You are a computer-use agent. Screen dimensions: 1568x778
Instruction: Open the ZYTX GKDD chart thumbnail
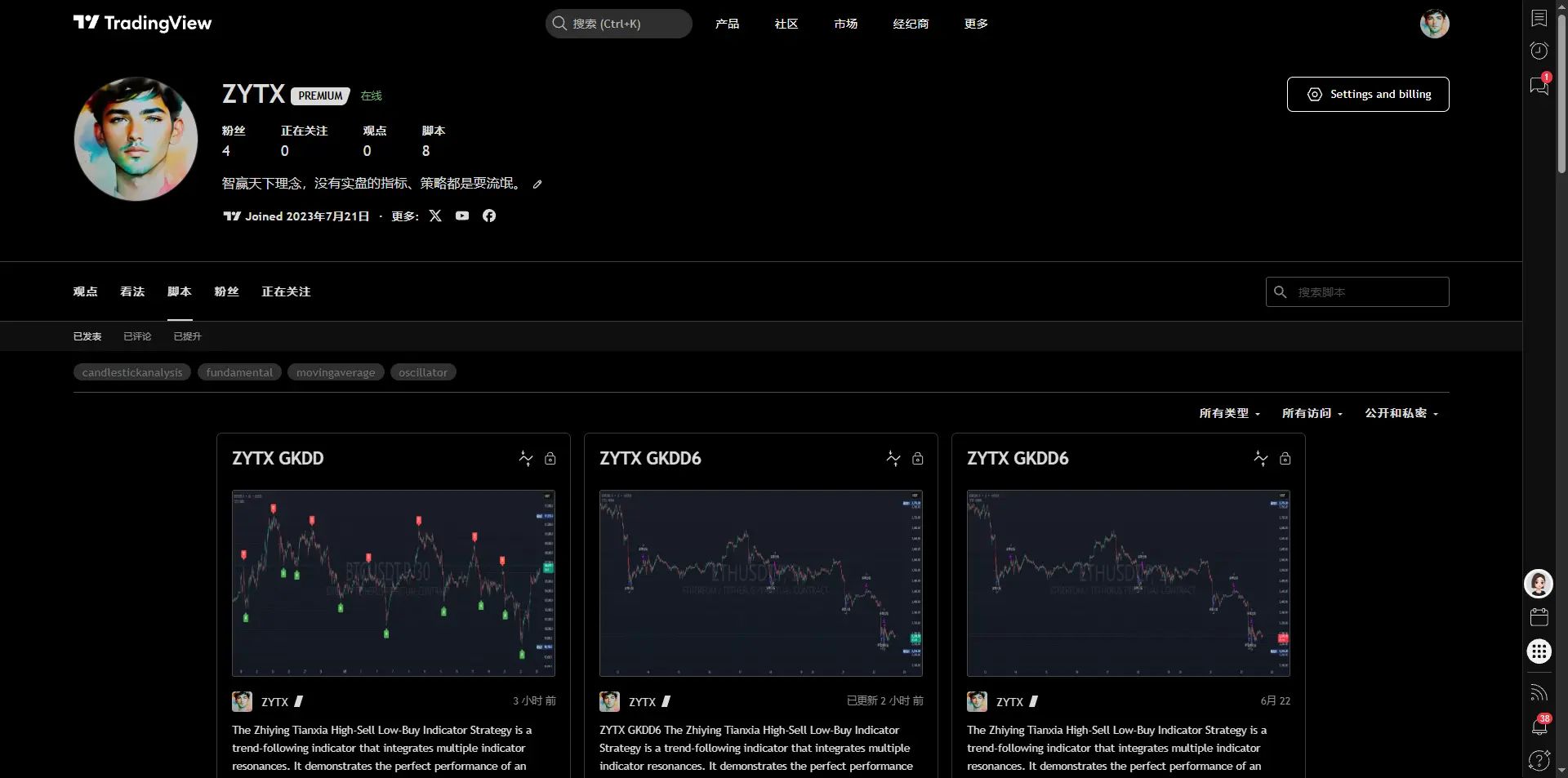[394, 583]
